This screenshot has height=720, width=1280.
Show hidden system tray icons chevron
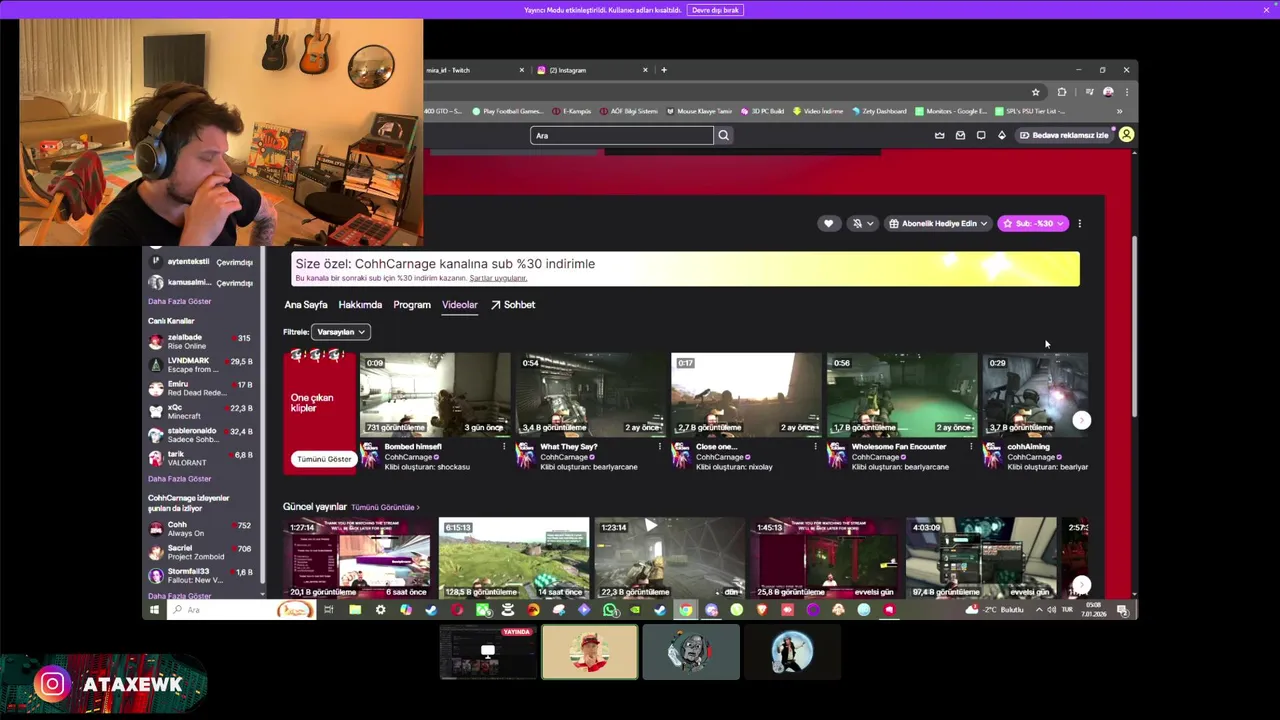pos(1038,610)
